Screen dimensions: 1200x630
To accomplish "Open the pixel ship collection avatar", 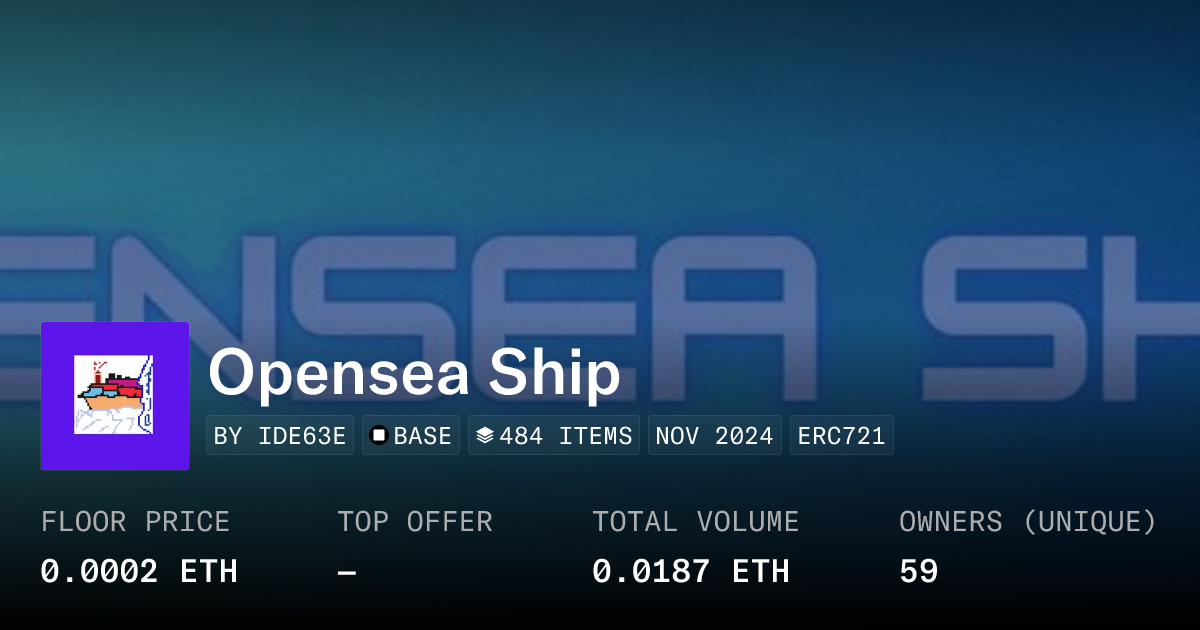I will point(114,395).
